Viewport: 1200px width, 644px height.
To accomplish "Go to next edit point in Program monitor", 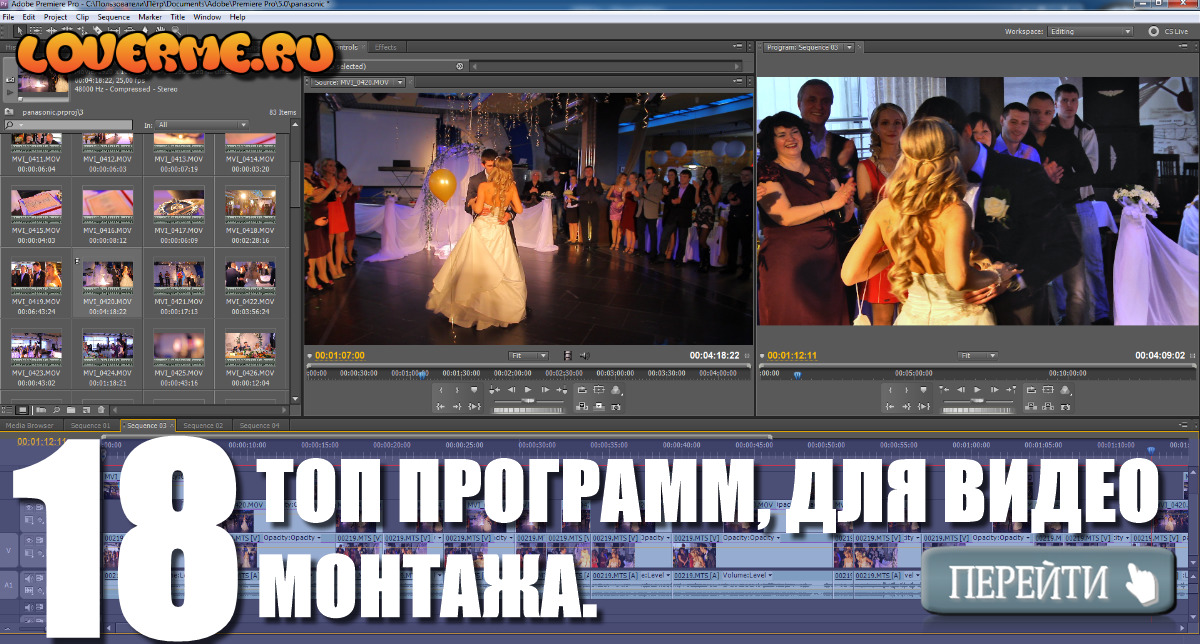I will (1011, 390).
